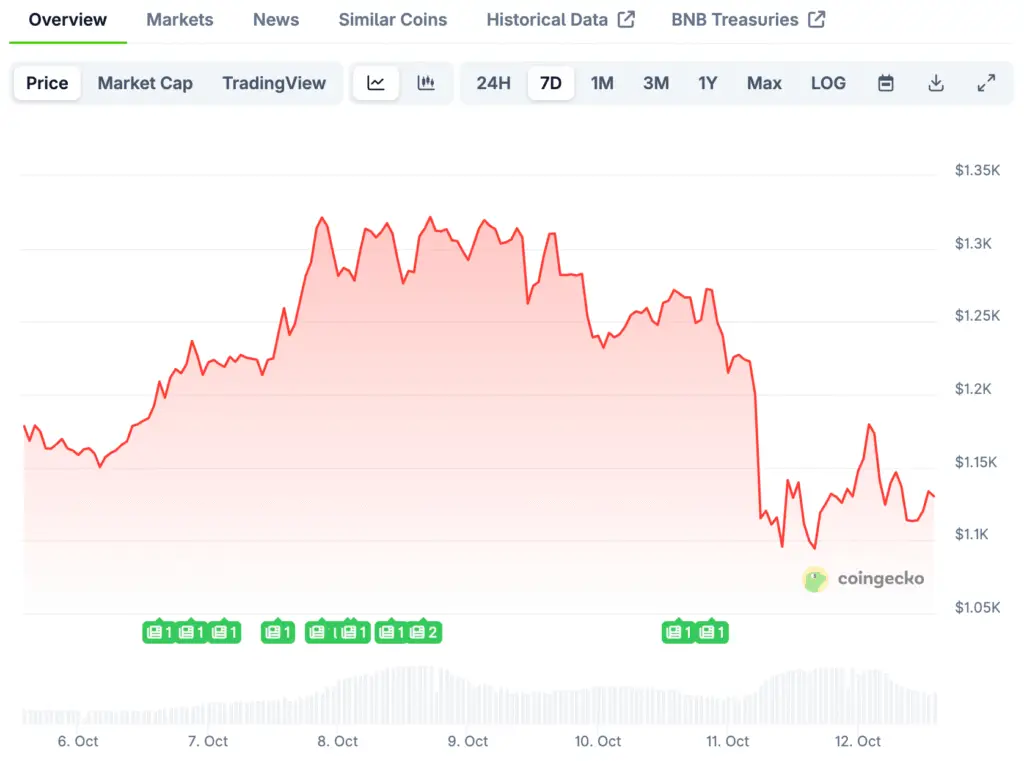Switch to line chart view icon
The image size is (1024, 761).
pos(376,83)
